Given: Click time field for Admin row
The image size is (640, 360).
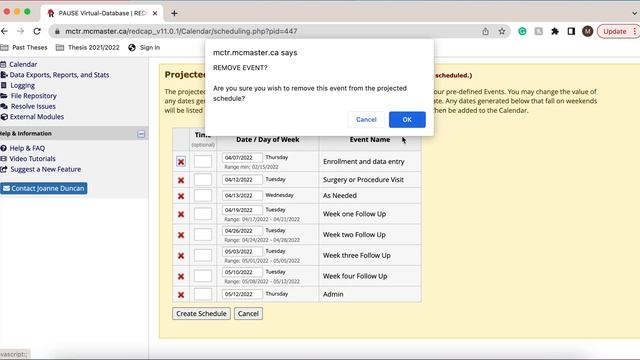Looking at the screenshot, I should click(x=203, y=294).
